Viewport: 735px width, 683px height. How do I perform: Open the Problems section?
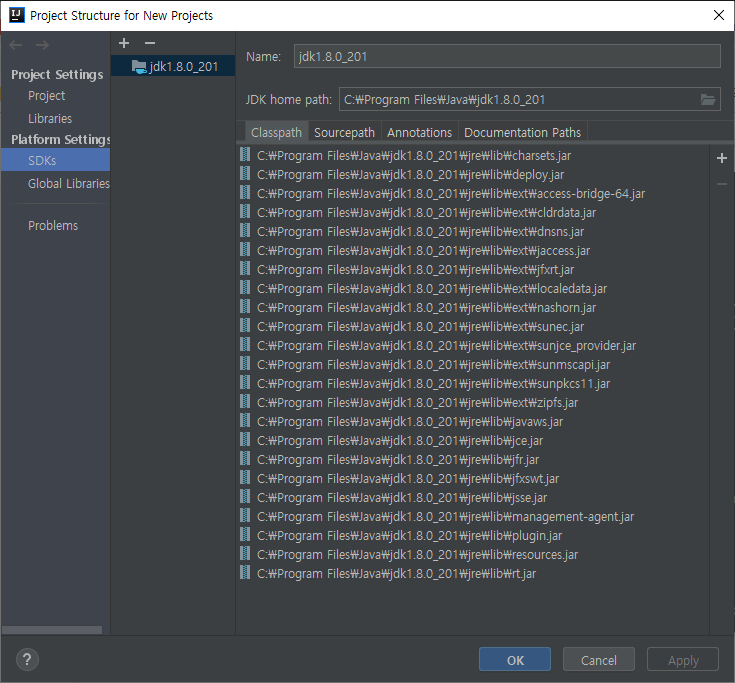(x=53, y=225)
